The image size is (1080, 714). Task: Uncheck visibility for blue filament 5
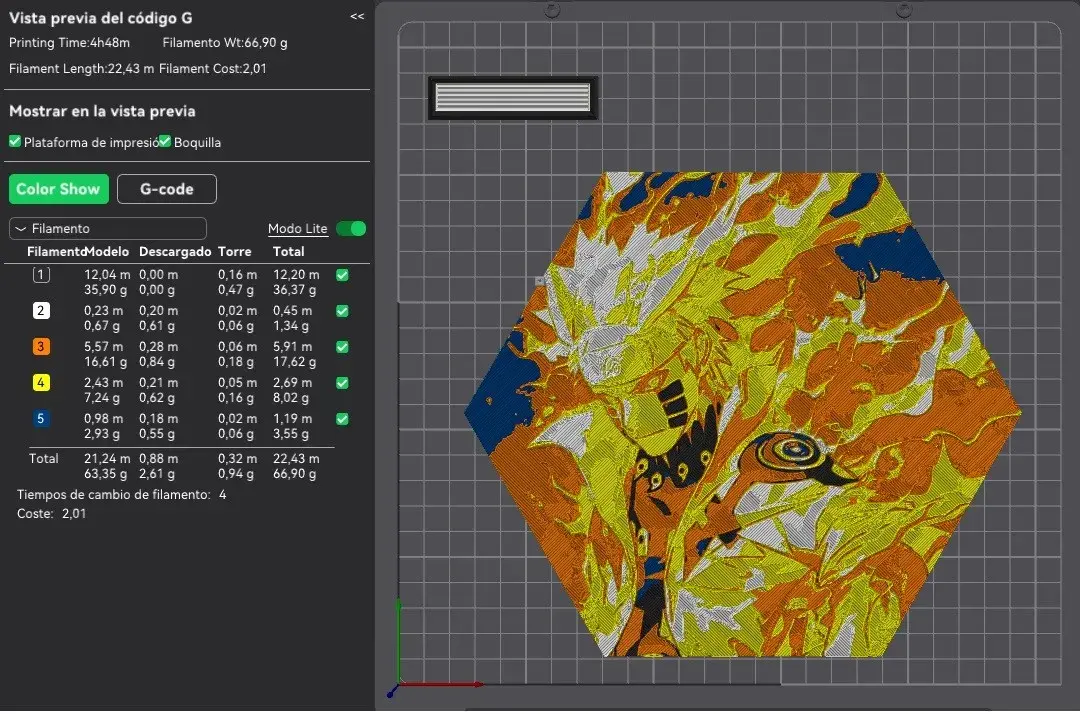coord(342,419)
